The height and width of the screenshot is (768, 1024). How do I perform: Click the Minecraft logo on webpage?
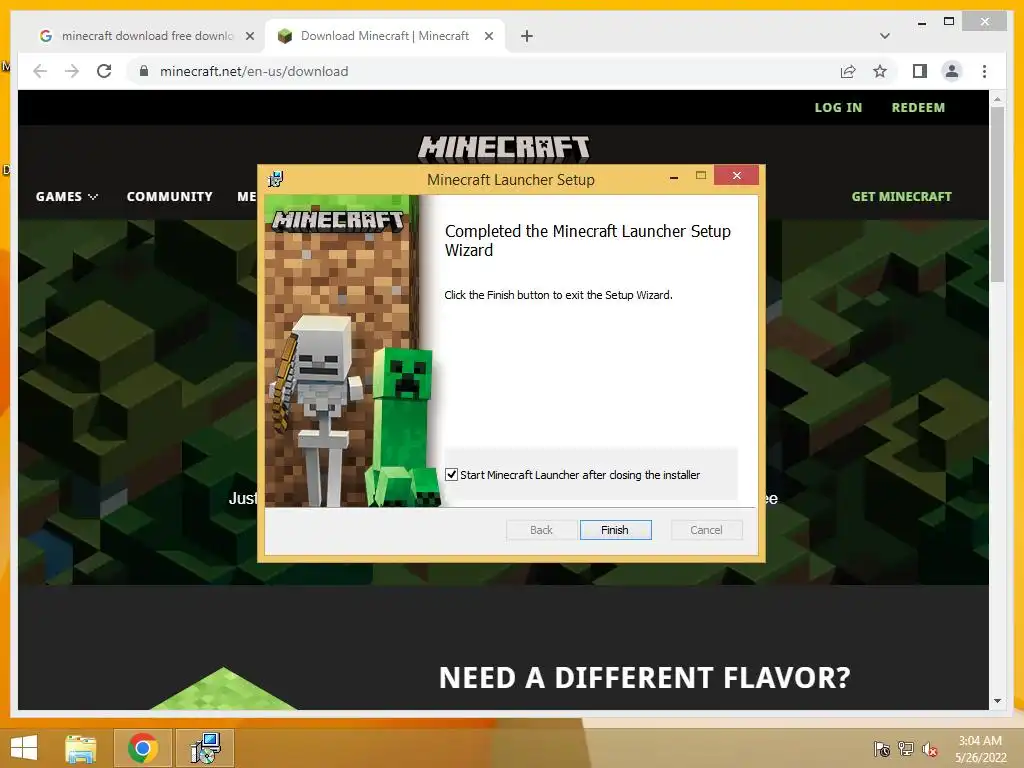(504, 149)
